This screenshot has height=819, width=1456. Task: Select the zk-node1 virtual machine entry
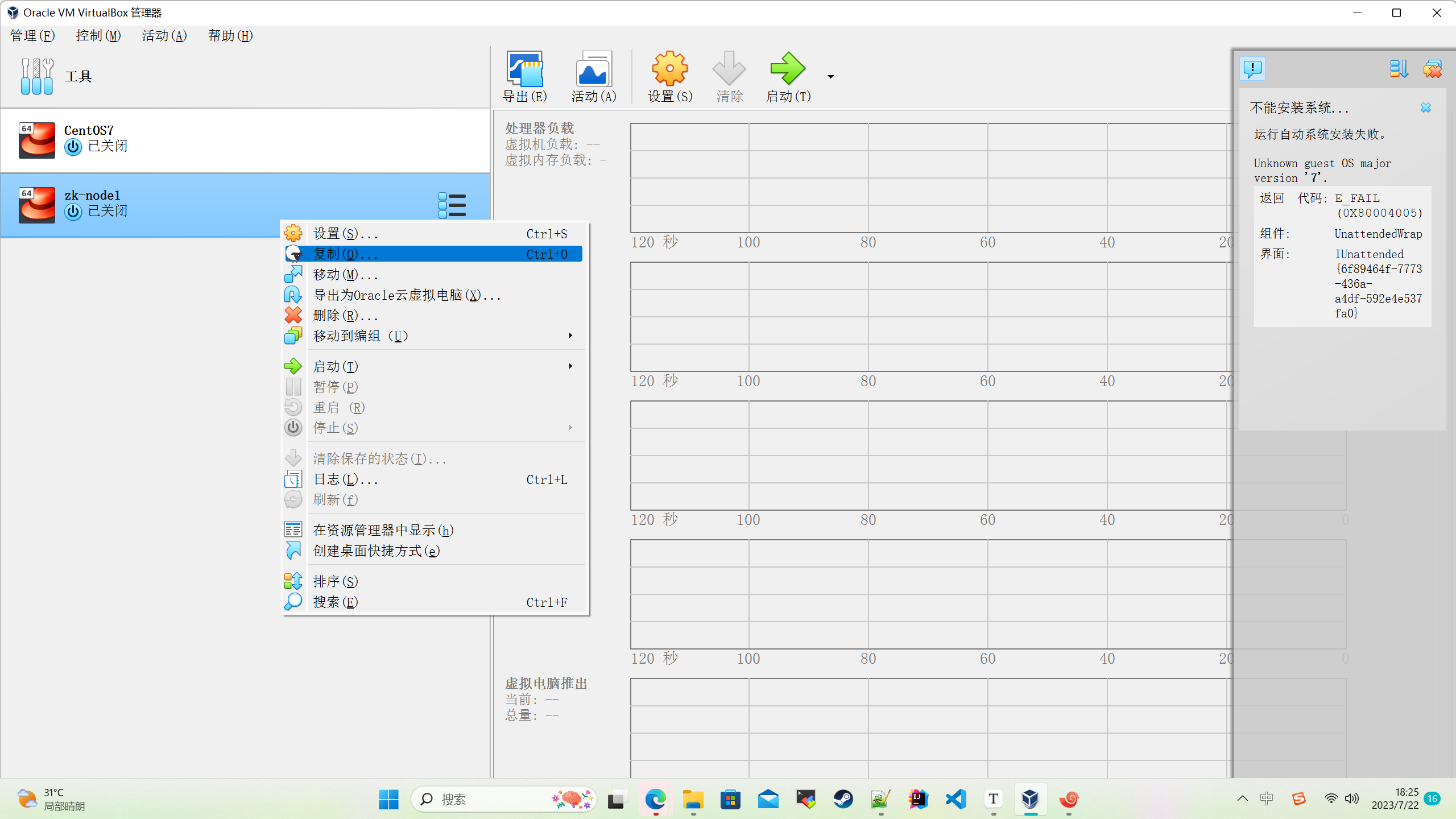[x=245, y=205]
